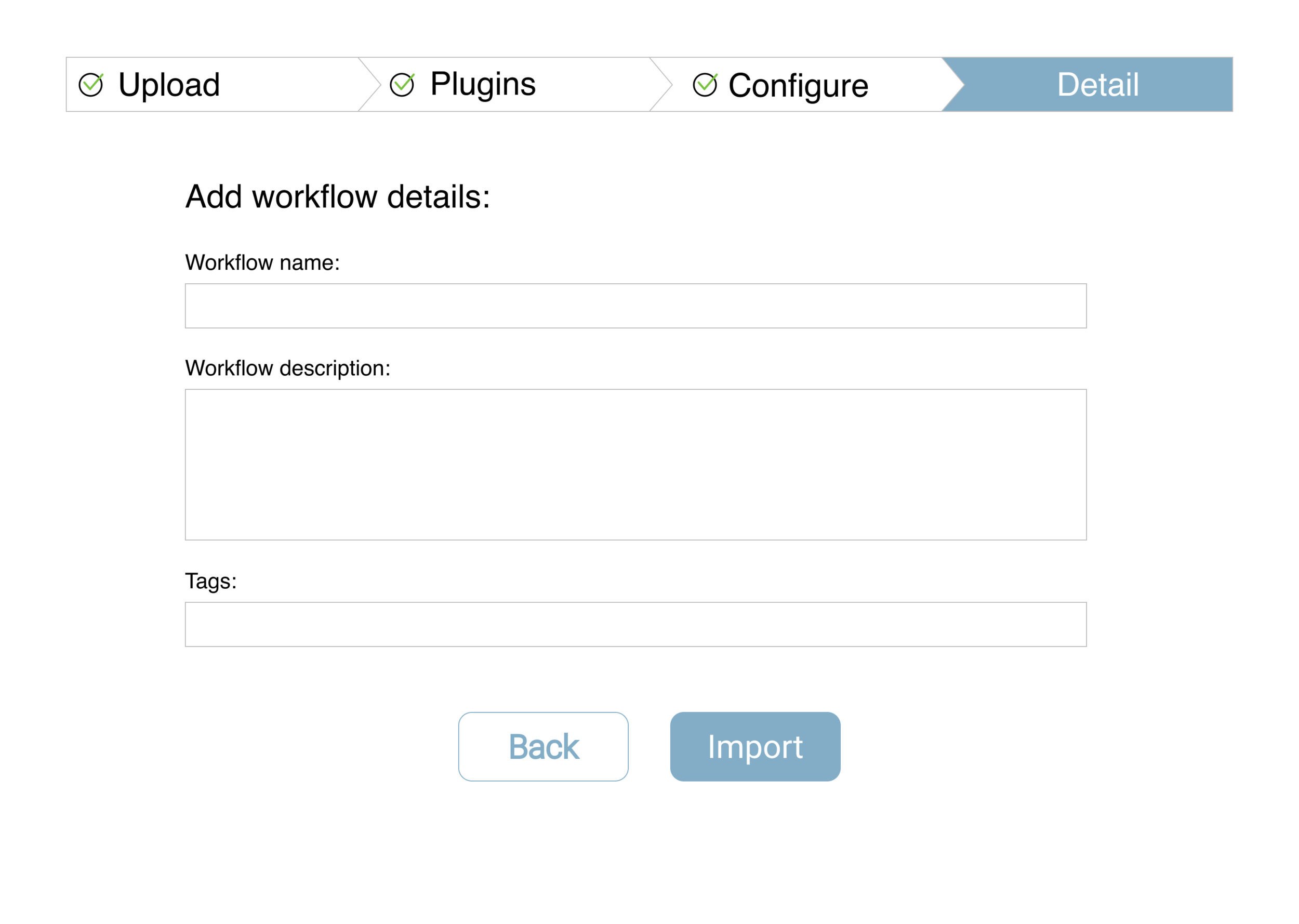Focus the Tags input field
The image size is (1299, 924).
click(x=636, y=625)
